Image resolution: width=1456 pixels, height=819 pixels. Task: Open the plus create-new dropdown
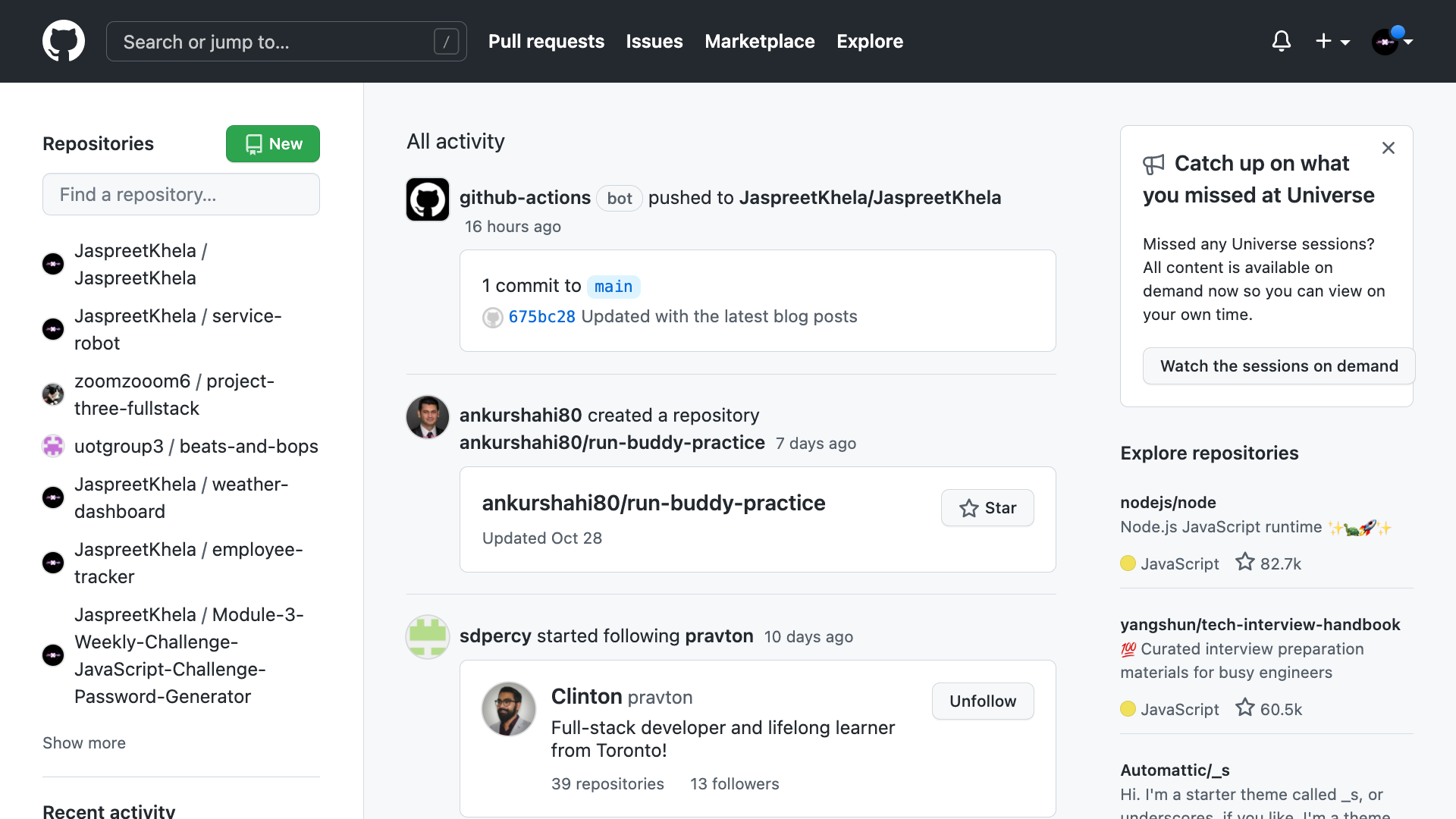pyautogui.click(x=1332, y=41)
